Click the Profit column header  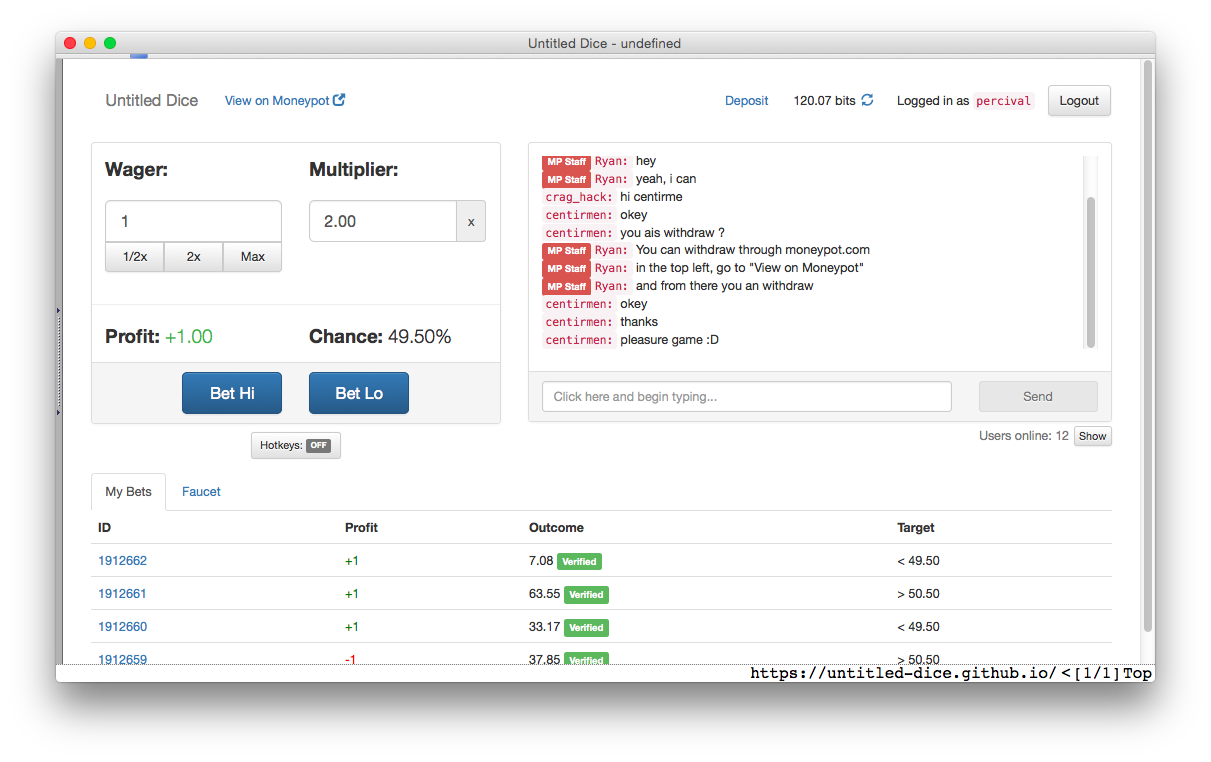point(361,527)
